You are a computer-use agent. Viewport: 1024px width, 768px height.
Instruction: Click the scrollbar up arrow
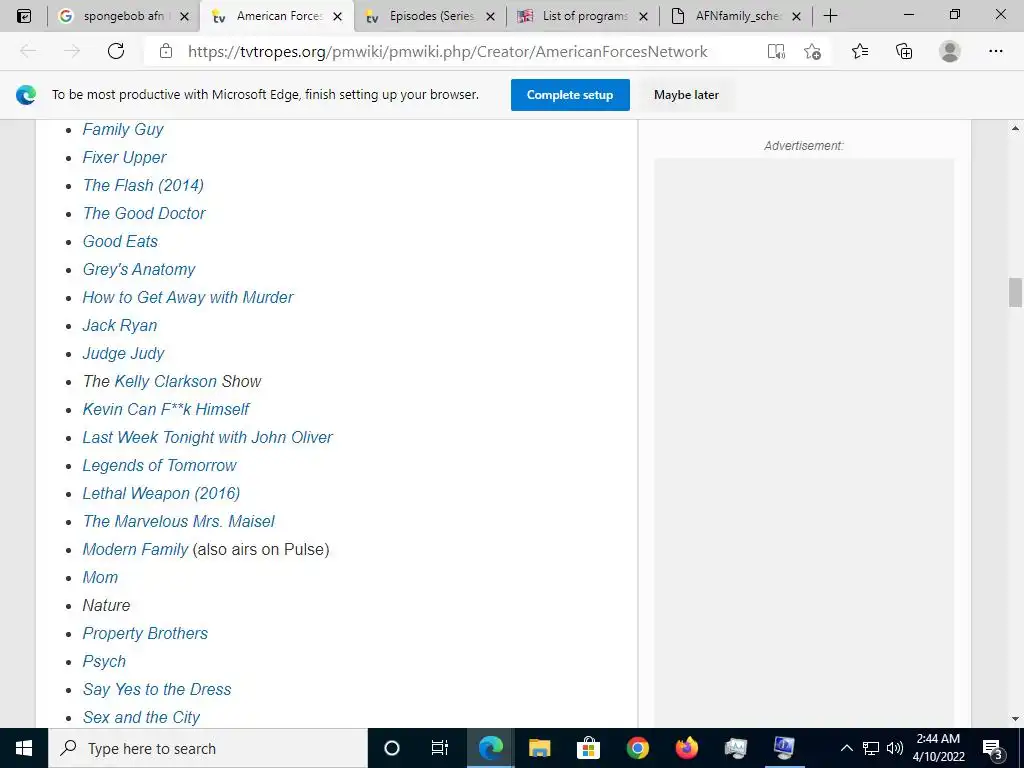pos(1015,129)
